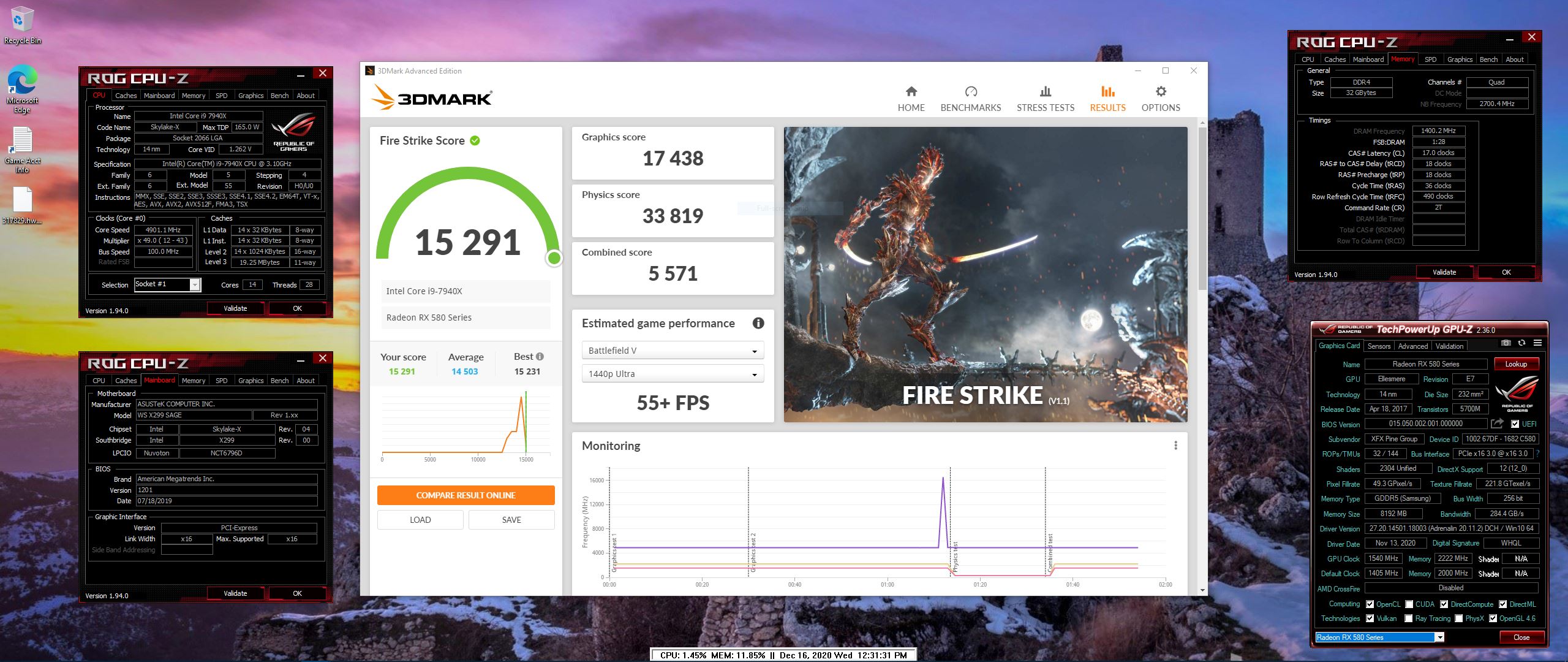The width and height of the screenshot is (1568, 662).
Task: Click info icon beside Best score
Action: [x=540, y=356]
